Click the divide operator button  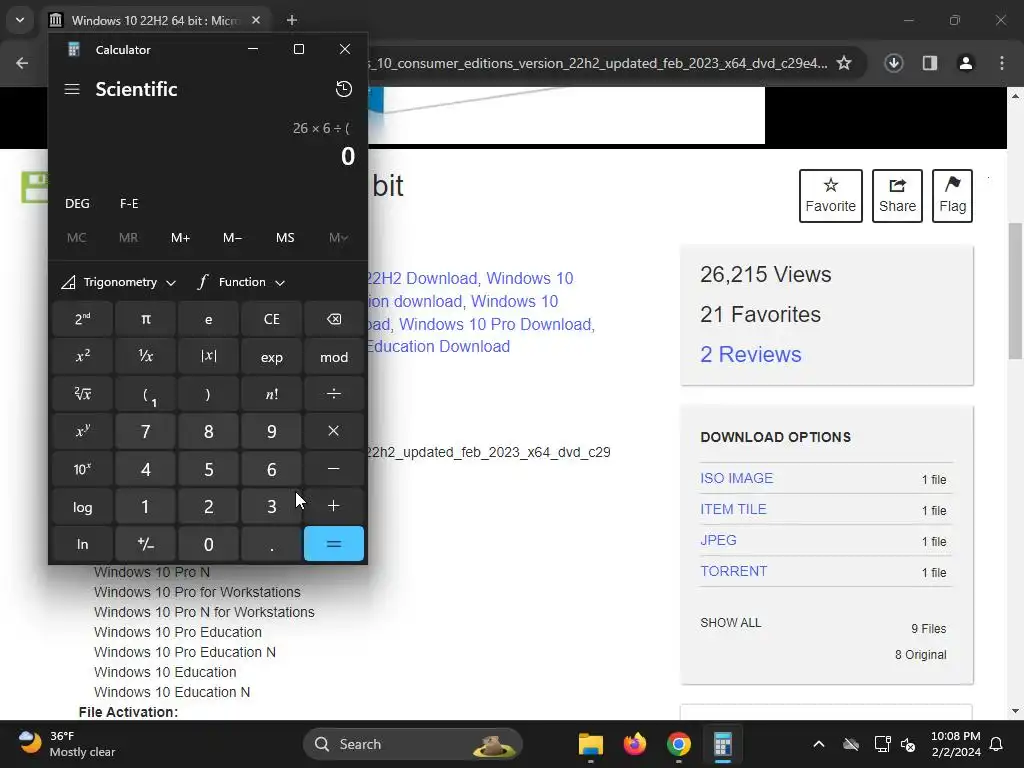334,394
